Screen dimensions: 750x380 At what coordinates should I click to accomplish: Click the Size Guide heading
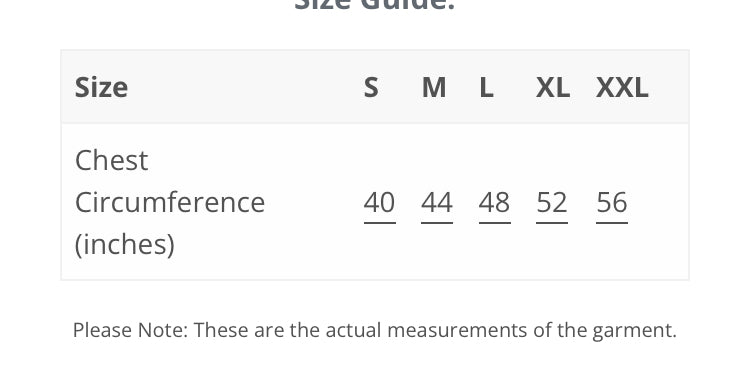pyautogui.click(x=375, y=5)
